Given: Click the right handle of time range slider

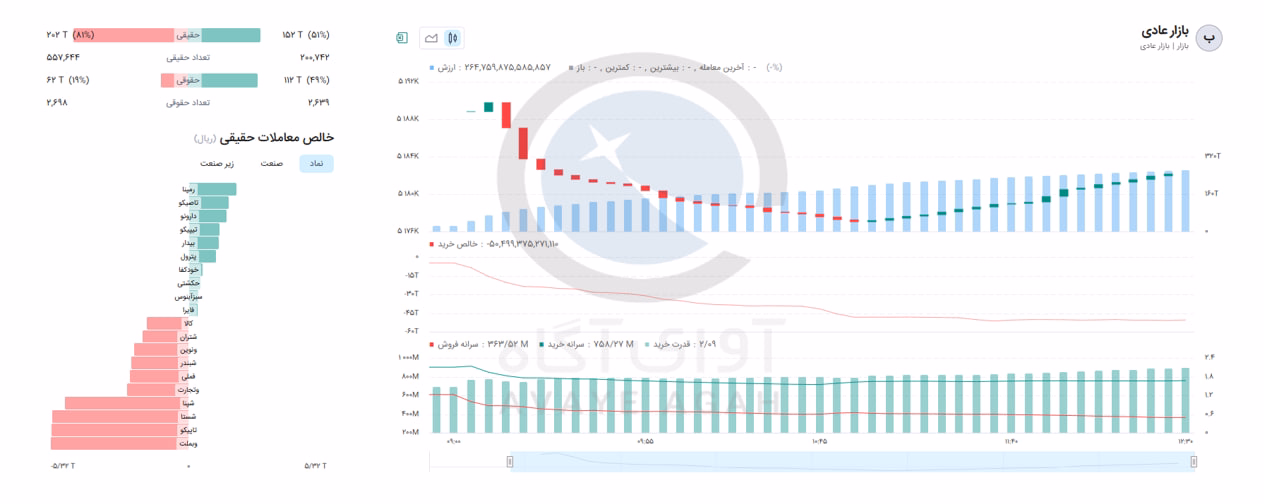Looking at the screenshot, I should click(1194, 462).
